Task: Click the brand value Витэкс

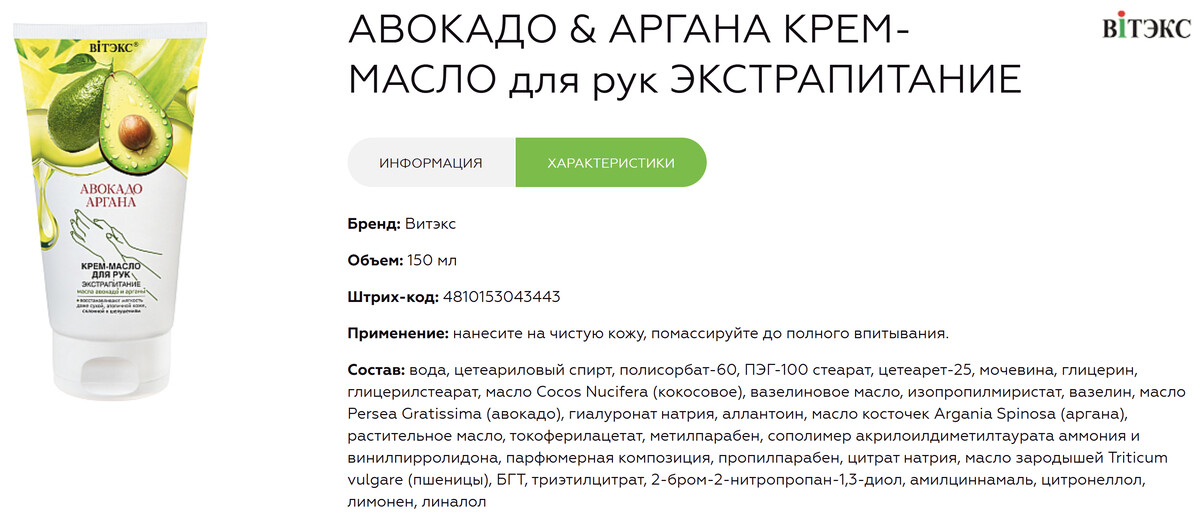Action: [431, 223]
